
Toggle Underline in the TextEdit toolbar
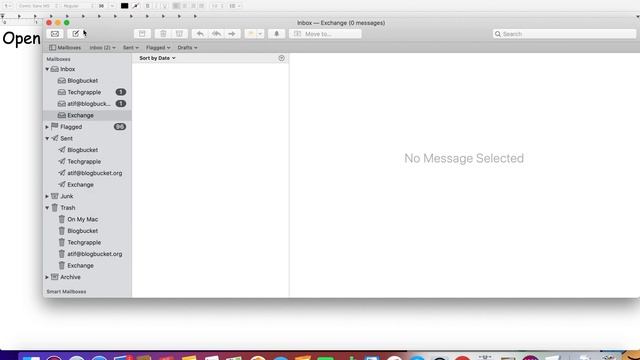(164, 6)
